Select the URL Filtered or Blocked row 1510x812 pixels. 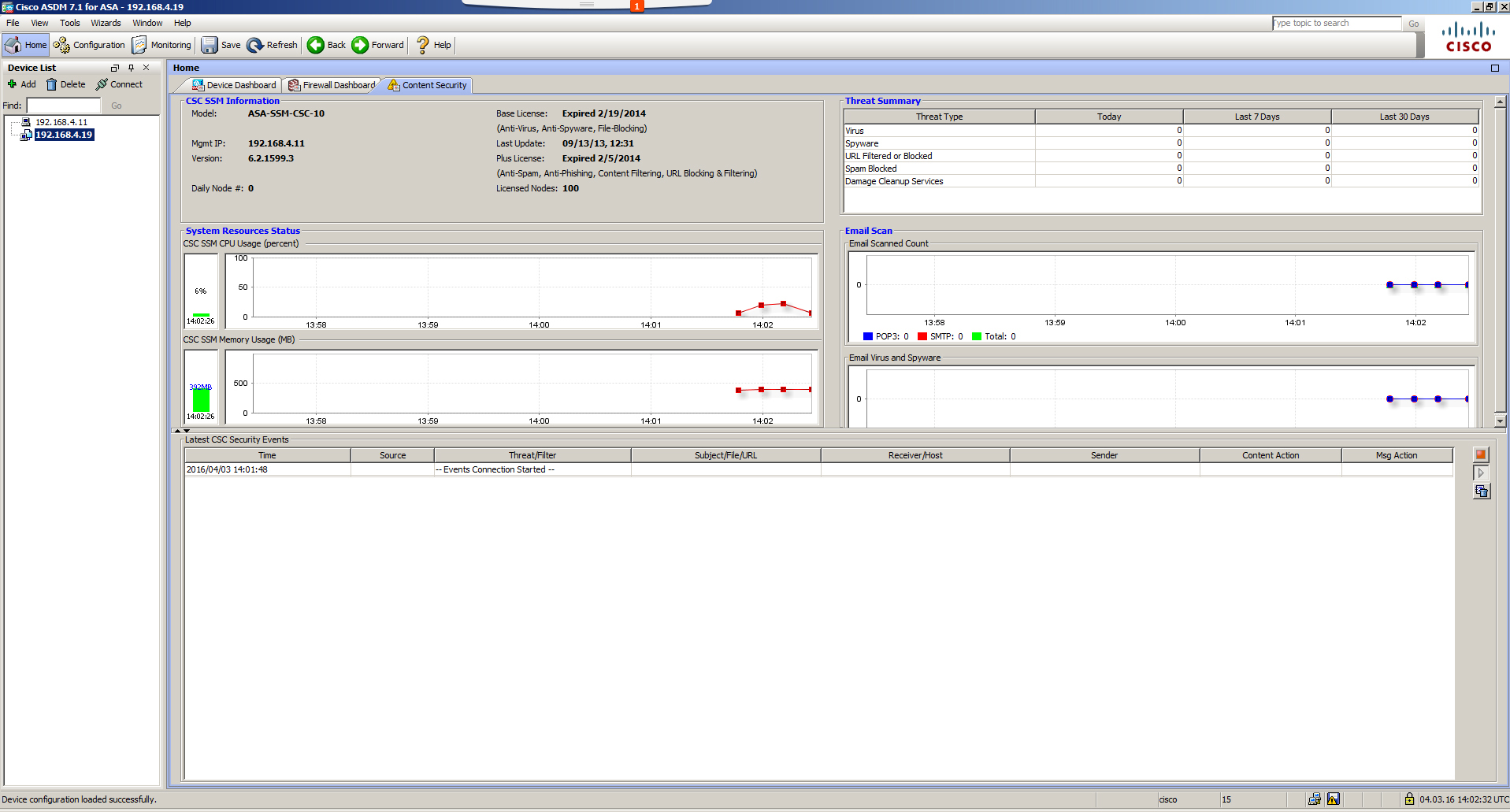click(1161, 156)
